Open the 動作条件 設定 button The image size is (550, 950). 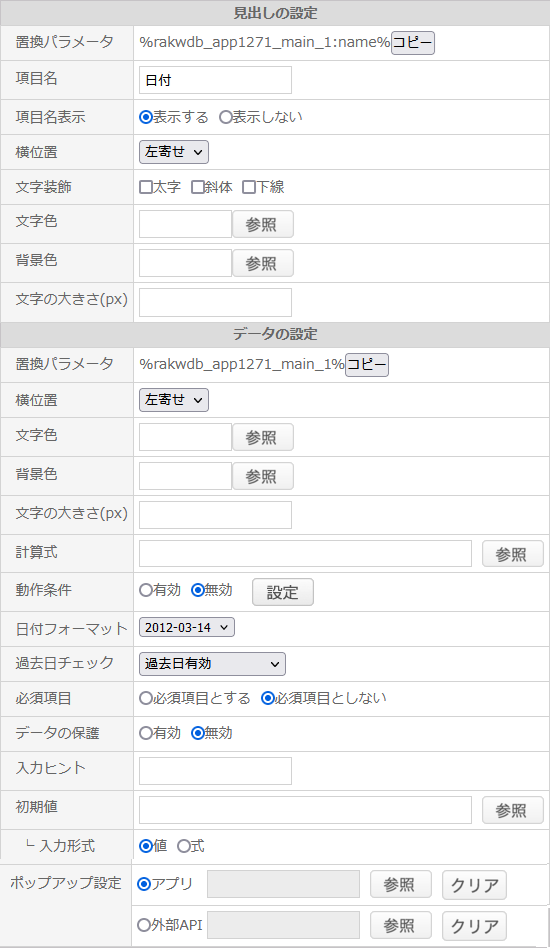(x=283, y=592)
